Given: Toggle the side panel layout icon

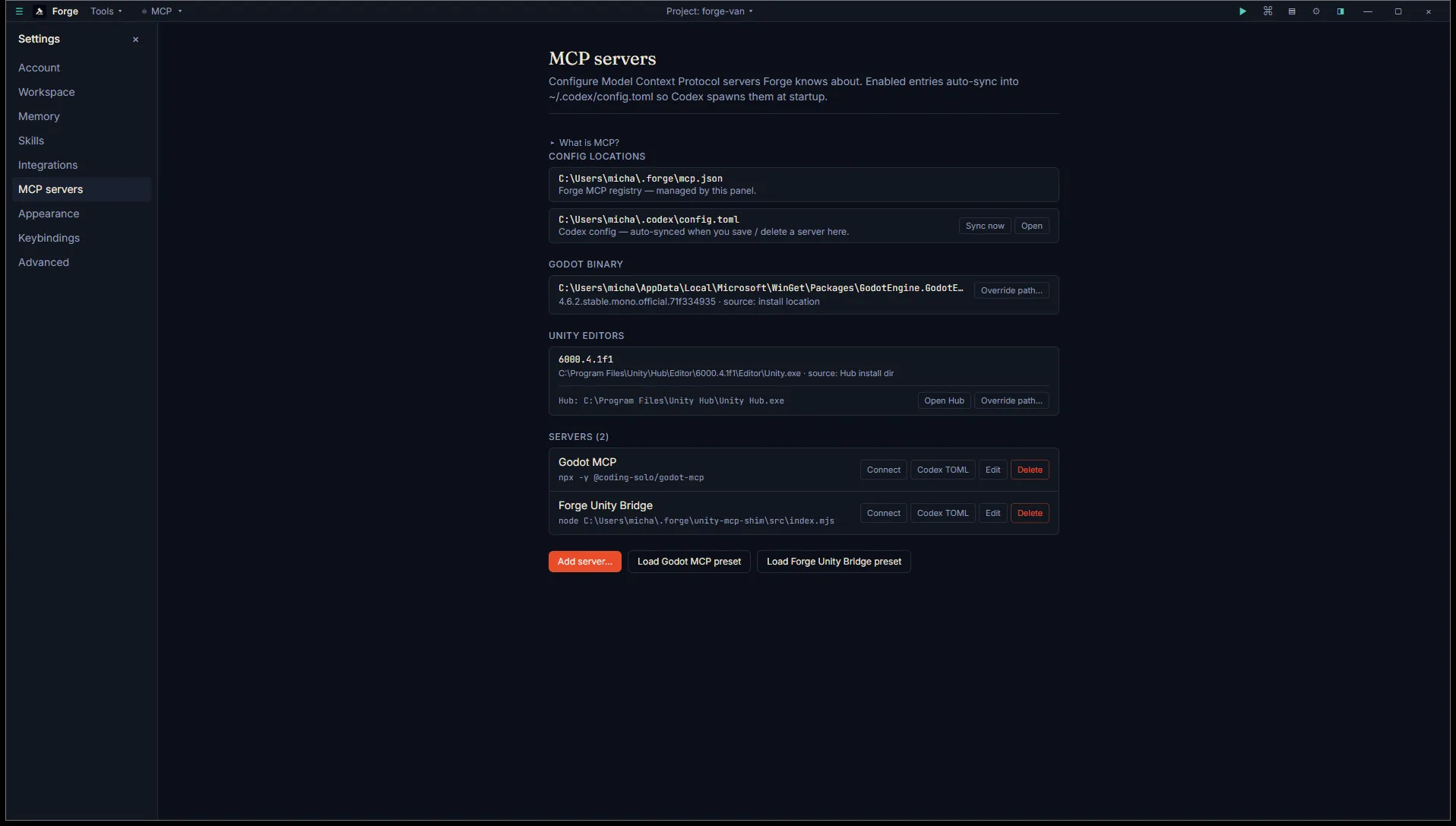Looking at the screenshot, I should coord(1340,11).
